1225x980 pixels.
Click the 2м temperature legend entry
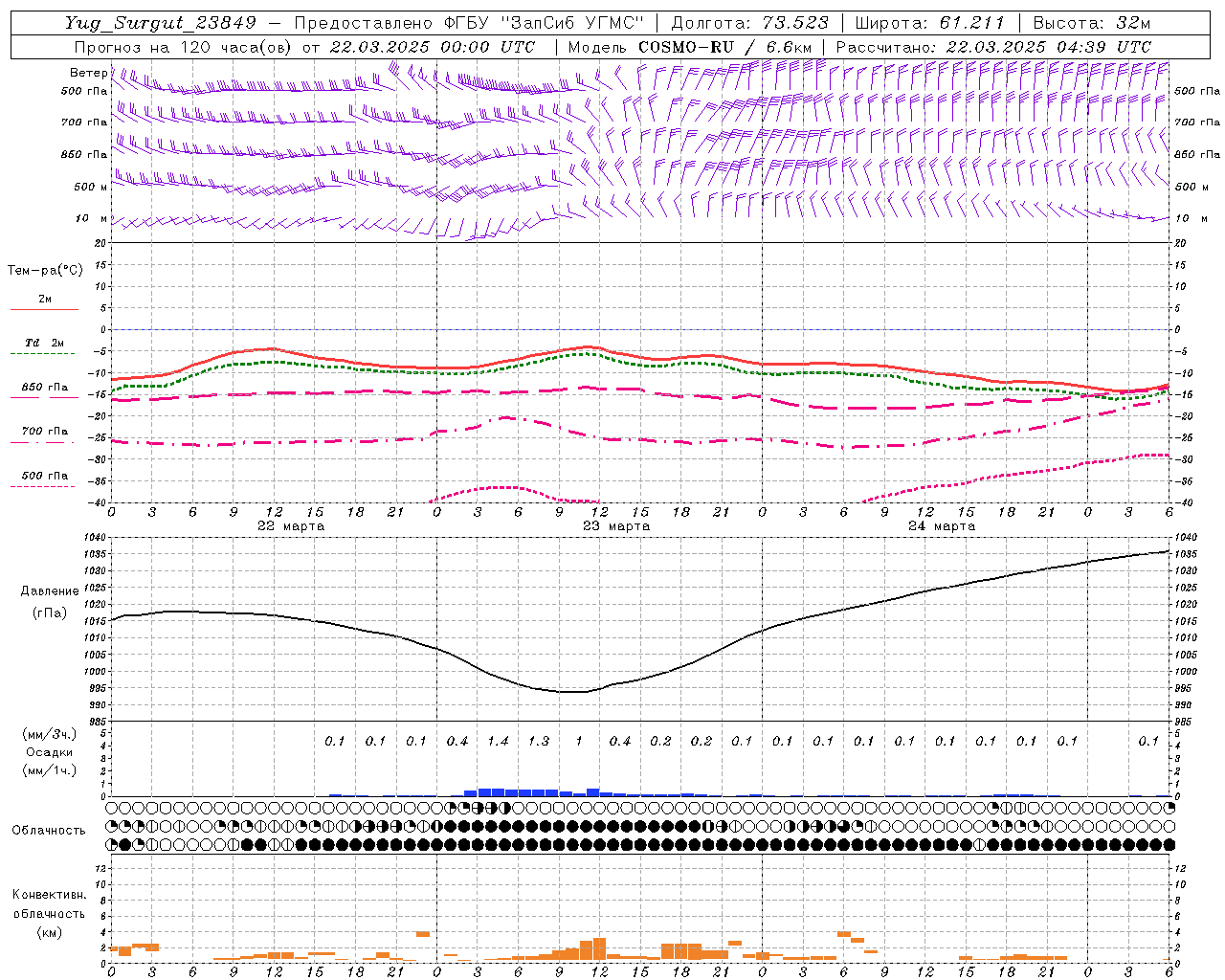pos(45,300)
